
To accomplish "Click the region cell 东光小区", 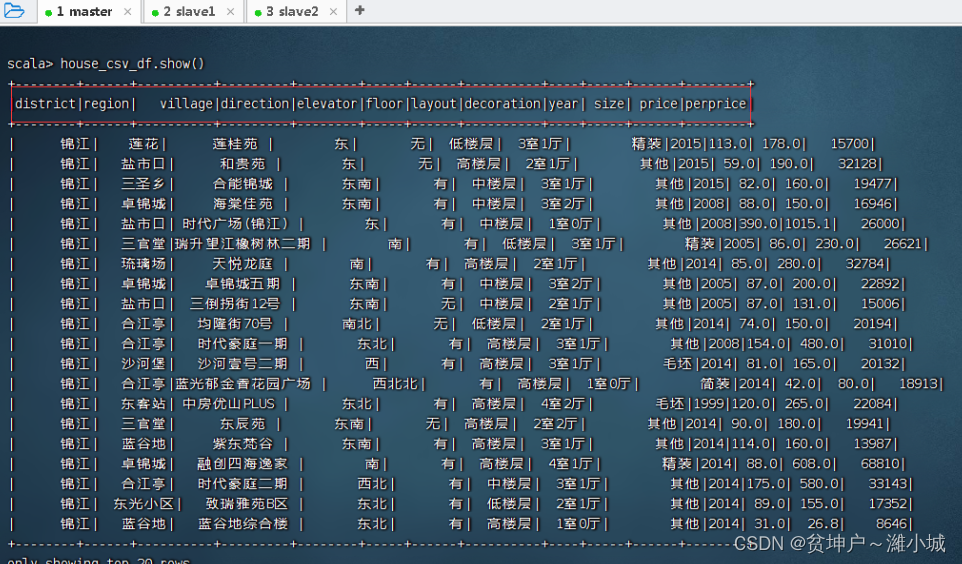I will [144, 504].
